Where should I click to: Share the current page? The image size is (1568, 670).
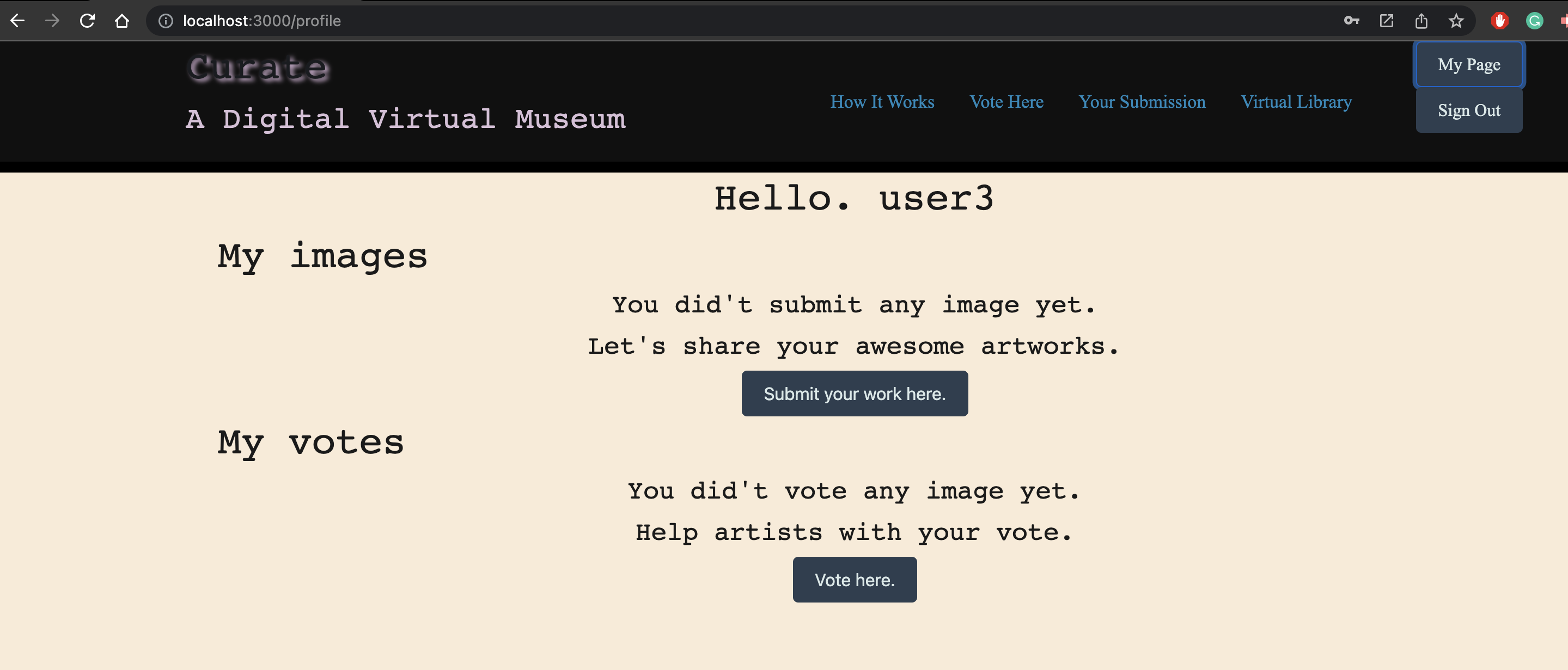(x=1421, y=20)
